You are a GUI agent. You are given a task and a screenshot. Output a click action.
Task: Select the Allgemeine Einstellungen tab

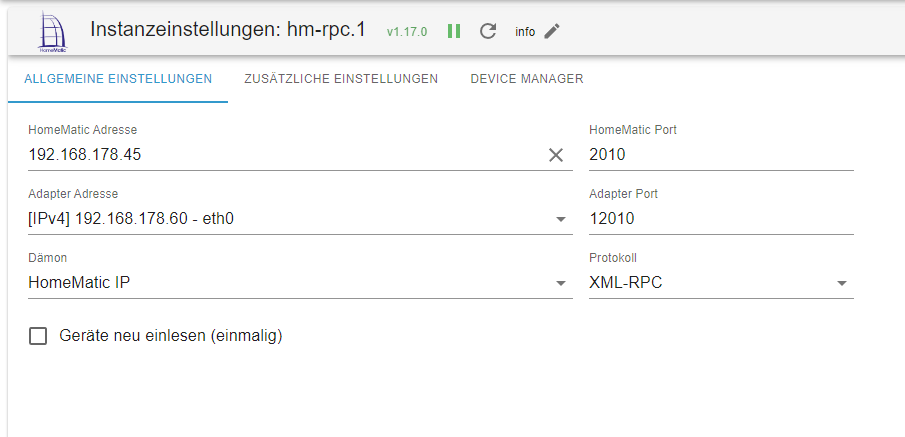(x=118, y=79)
